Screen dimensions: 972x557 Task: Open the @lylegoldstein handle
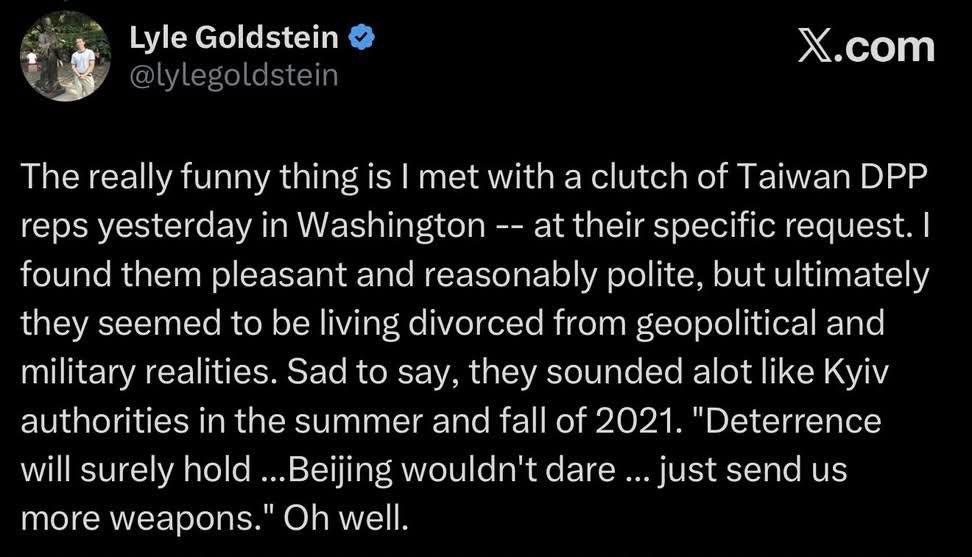coord(234,75)
